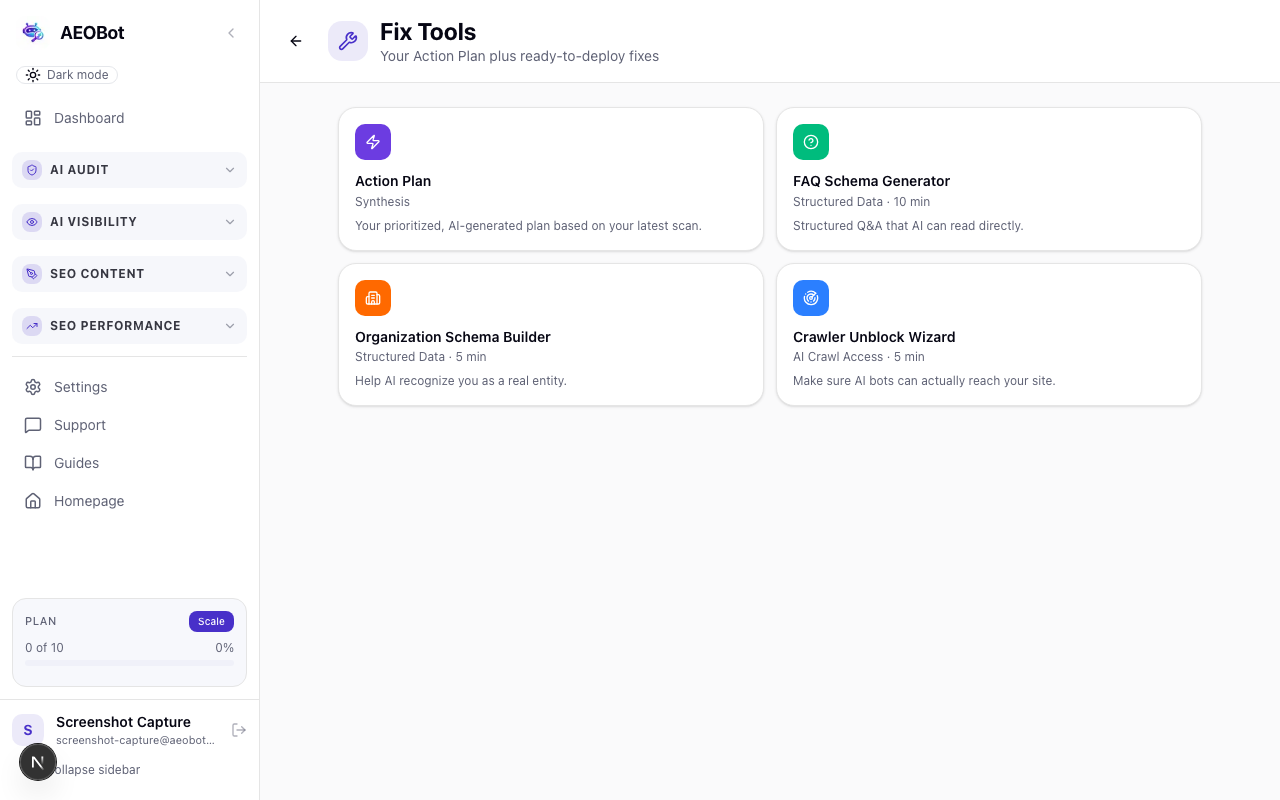Screen dimensions: 1280x800
Task: Expand the AI VISIBILITY section chevron
Action: (x=230, y=222)
